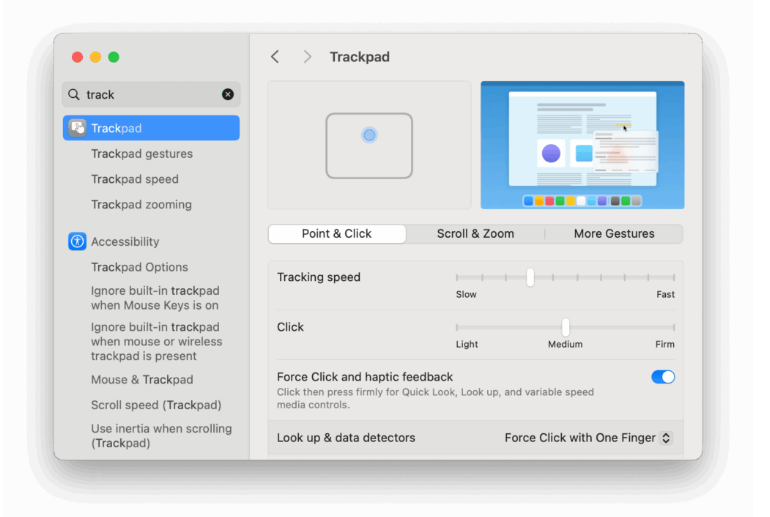Click the search input field
The image size is (770, 517).
pyautogui.click(x=150, y=94)
